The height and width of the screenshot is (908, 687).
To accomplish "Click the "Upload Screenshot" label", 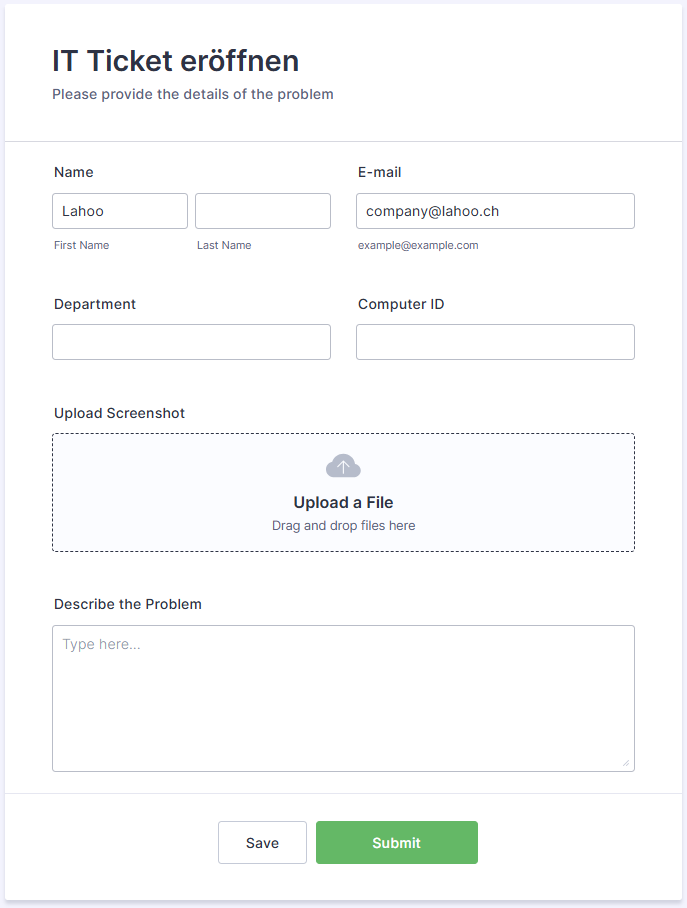I will 119,413.
